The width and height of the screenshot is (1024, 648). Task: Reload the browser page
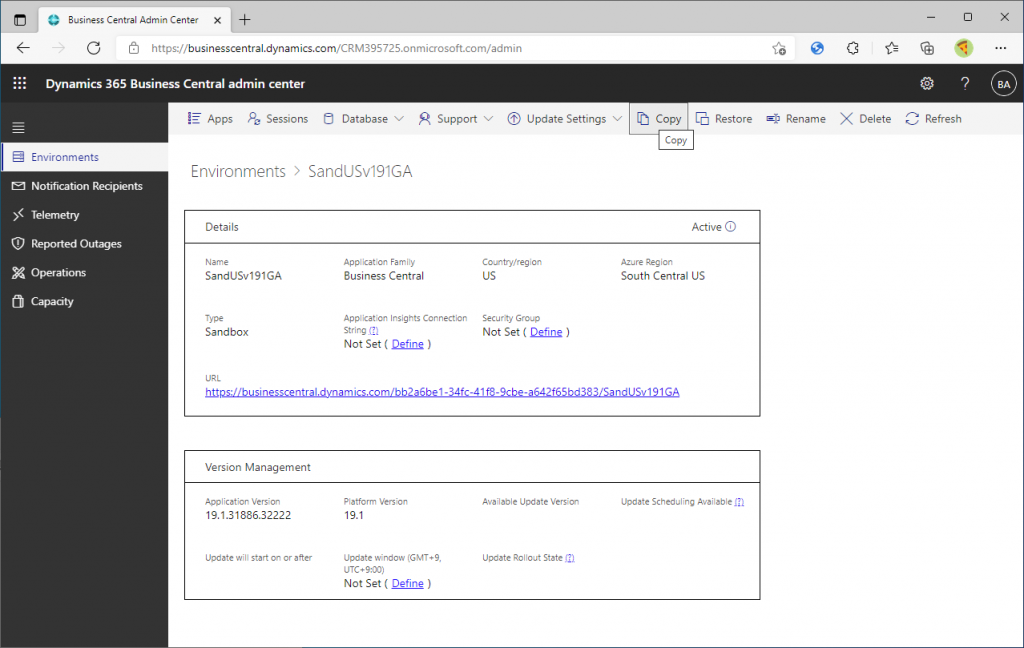click(94, 48)
